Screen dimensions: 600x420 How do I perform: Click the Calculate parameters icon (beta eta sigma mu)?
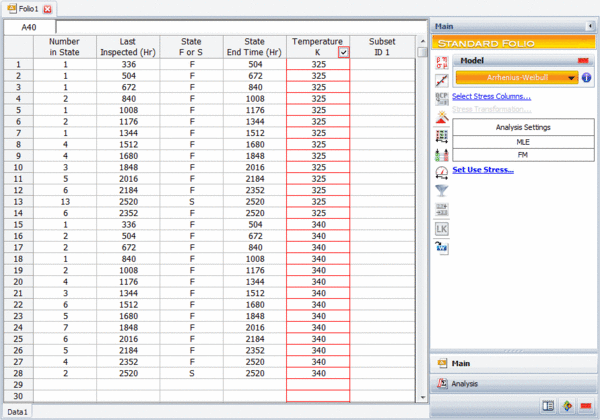(x=442, y=62)
